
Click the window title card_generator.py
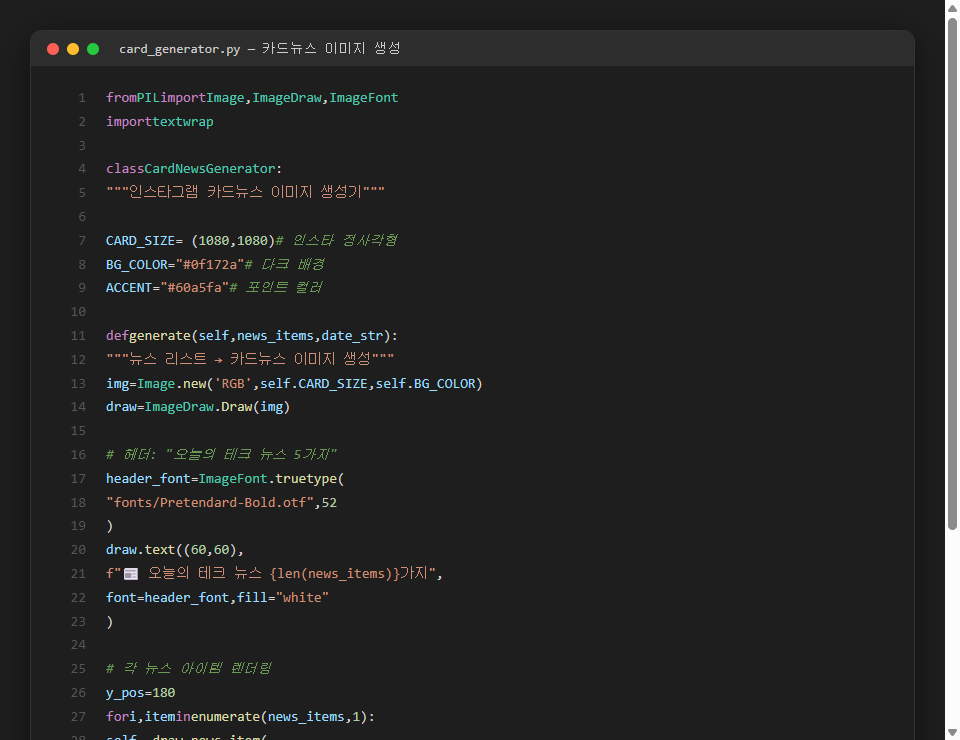(x=179, y=49)
